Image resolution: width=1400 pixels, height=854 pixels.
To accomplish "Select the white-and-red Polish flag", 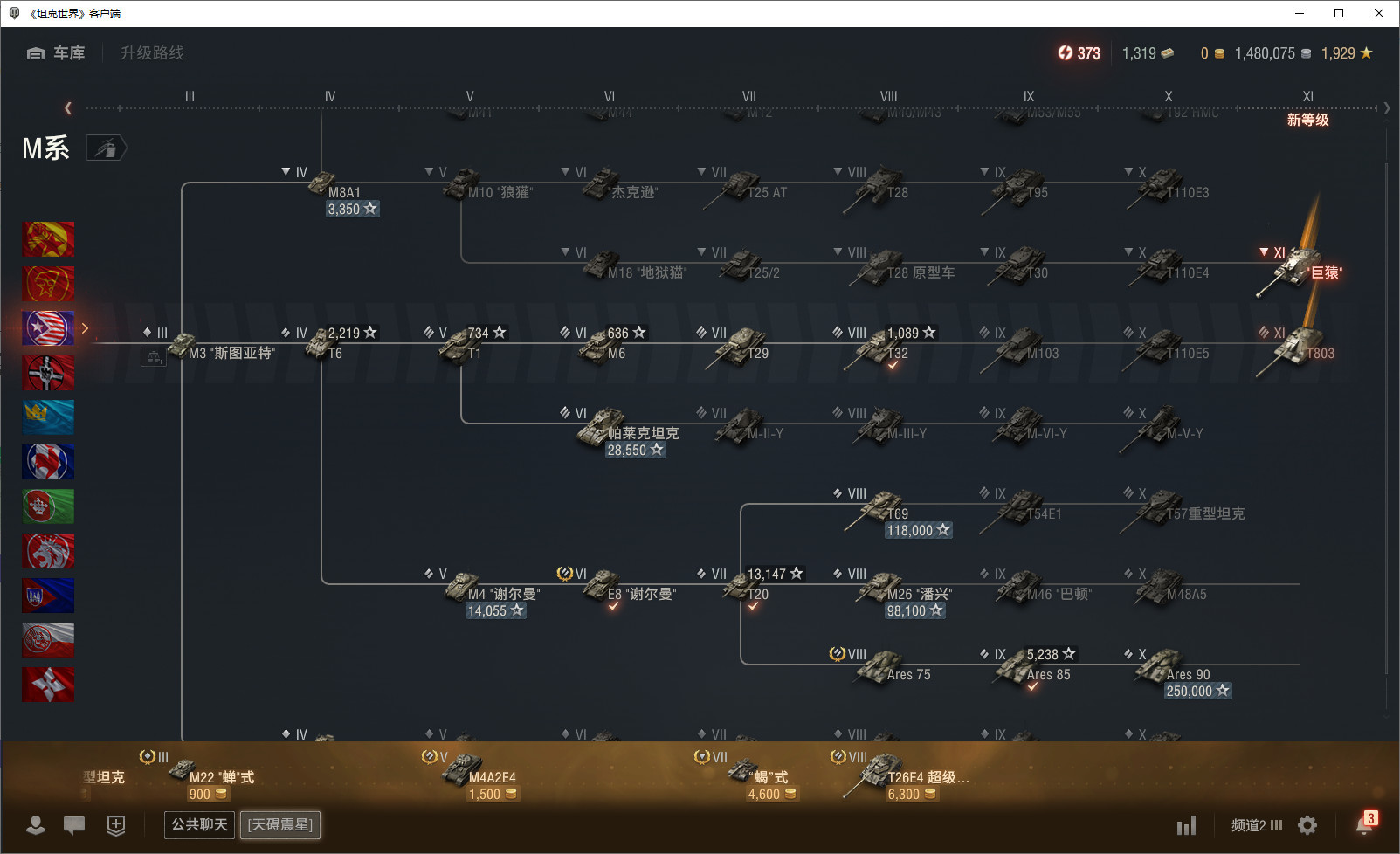I will (x=48, y=640).
